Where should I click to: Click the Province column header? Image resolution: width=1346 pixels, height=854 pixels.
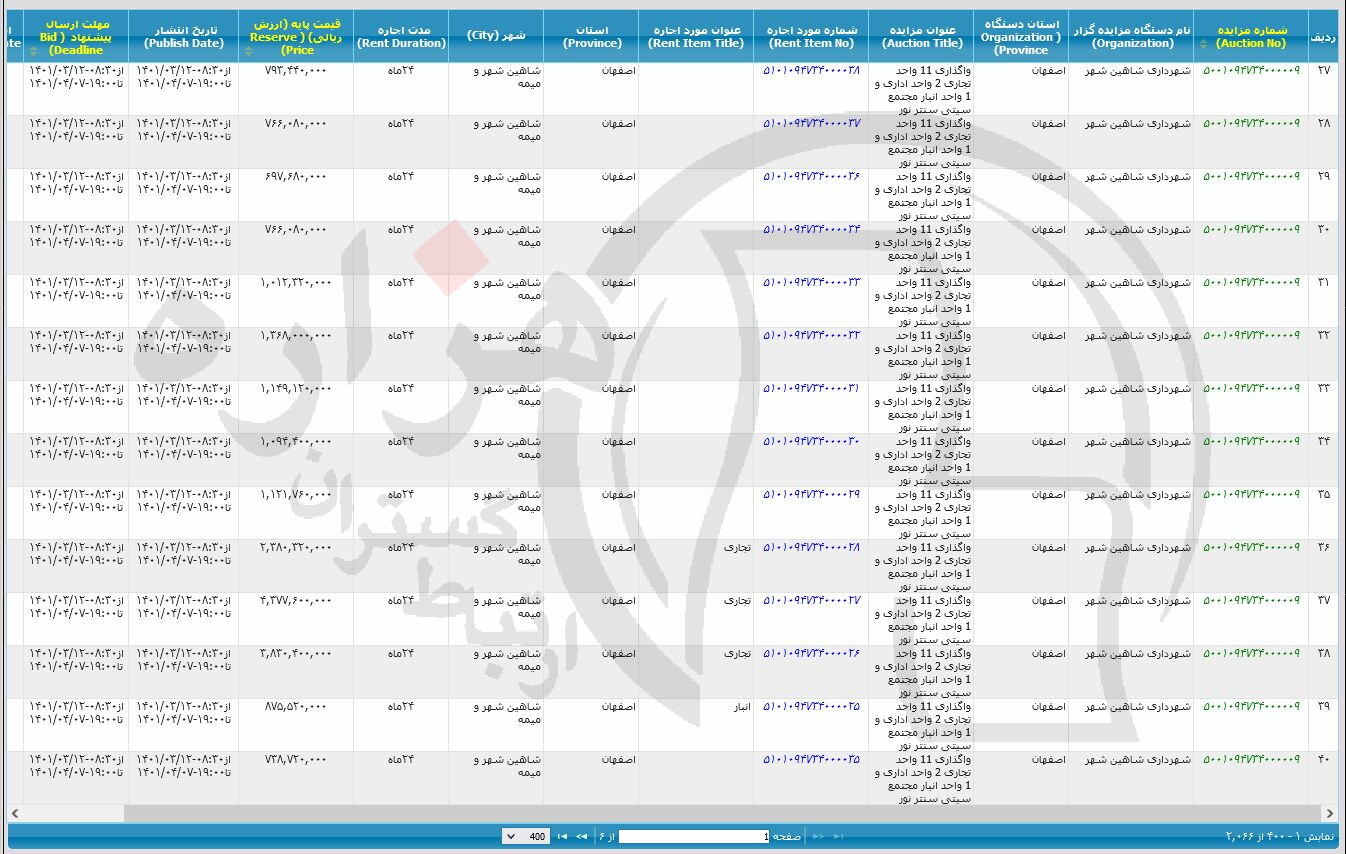(x=592, y=37)
